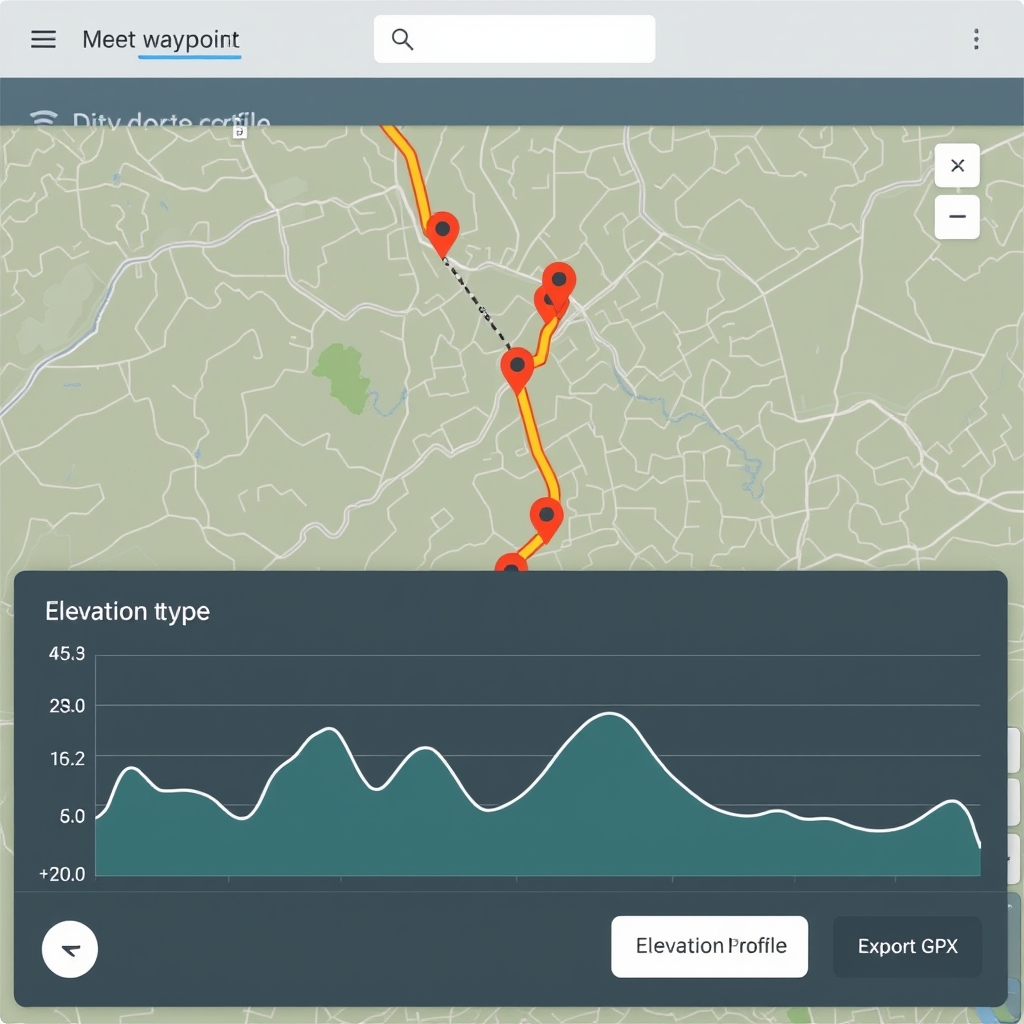Screen dimensions: 1024x1024
Task: Click the round arrow button in panel
Action: click(70, 949)
